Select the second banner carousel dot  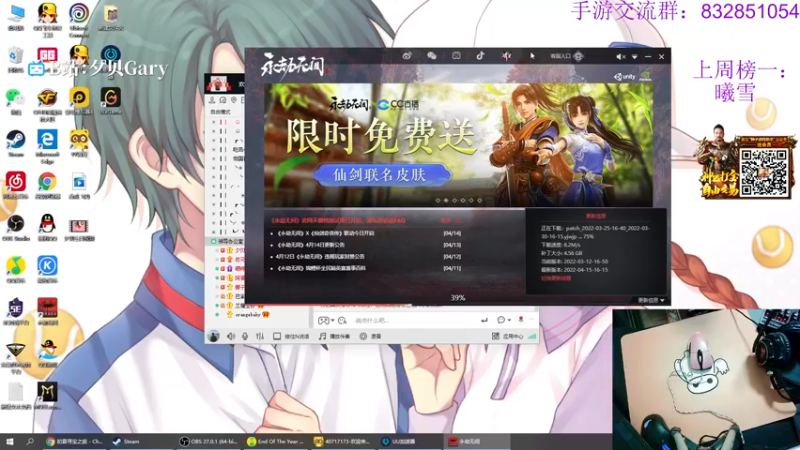click(446, 201)
